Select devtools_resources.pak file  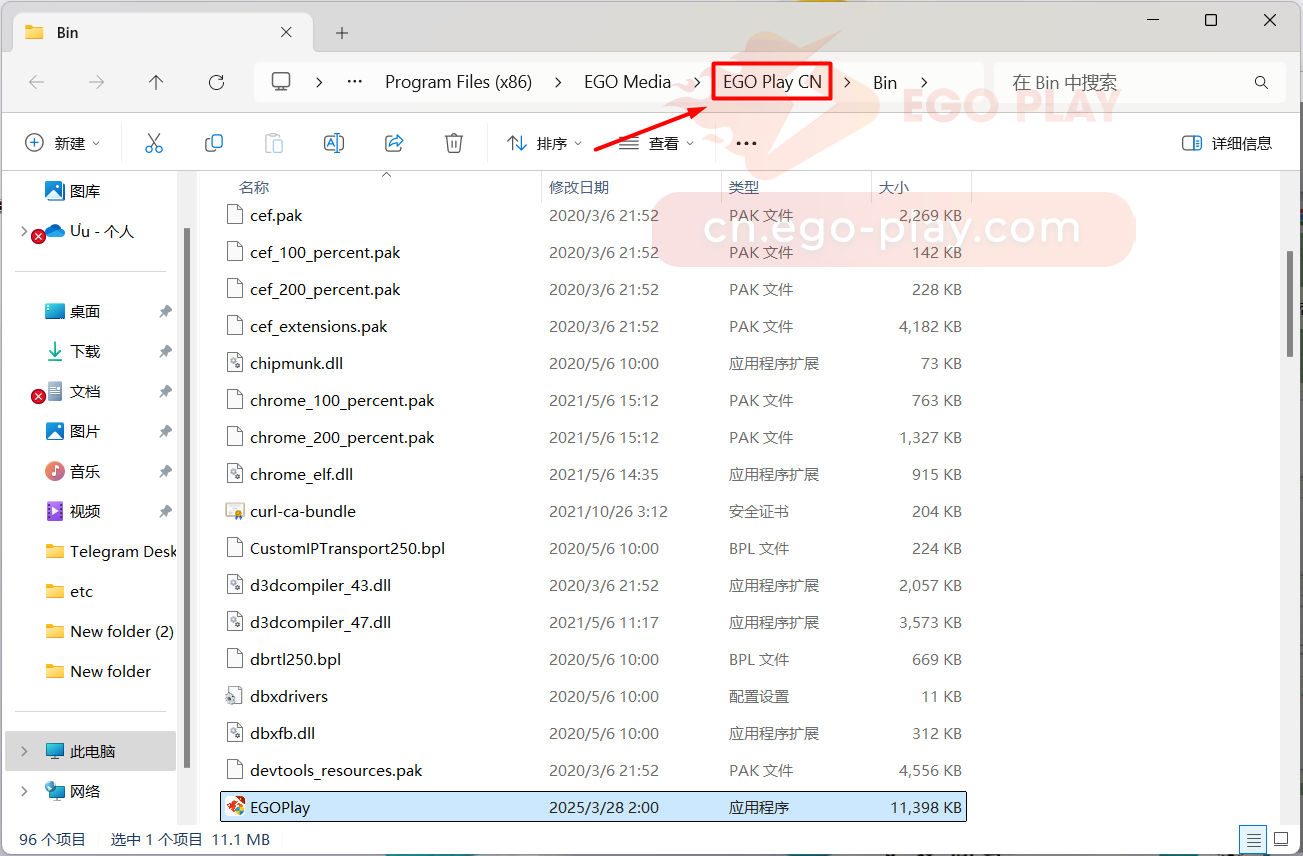pos(593,770)
